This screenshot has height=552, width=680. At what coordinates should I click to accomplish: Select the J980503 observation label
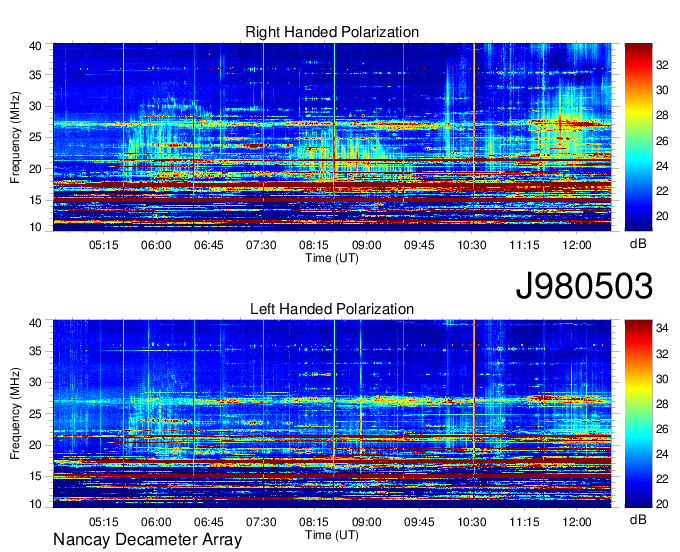[x=584, y=286]
